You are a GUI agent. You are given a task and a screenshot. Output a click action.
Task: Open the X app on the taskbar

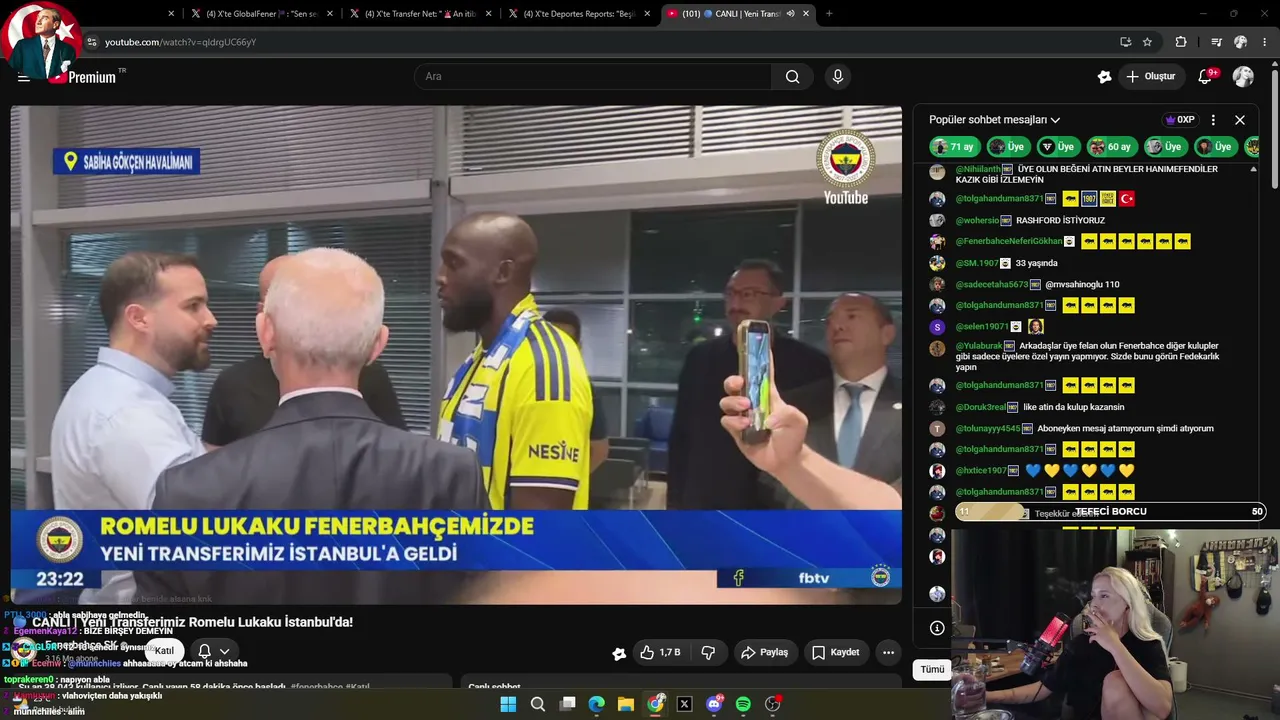click(x=685, y=704)
